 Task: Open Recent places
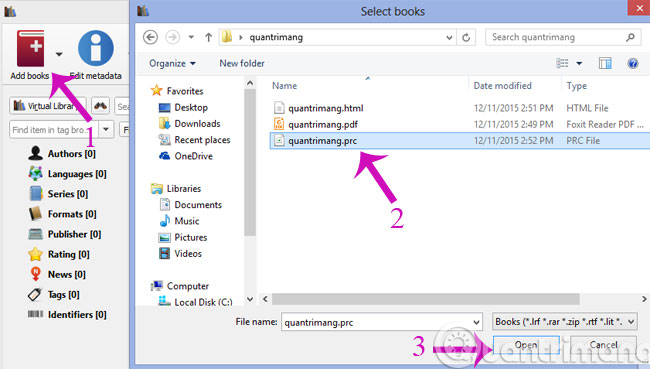pos(194,140)
